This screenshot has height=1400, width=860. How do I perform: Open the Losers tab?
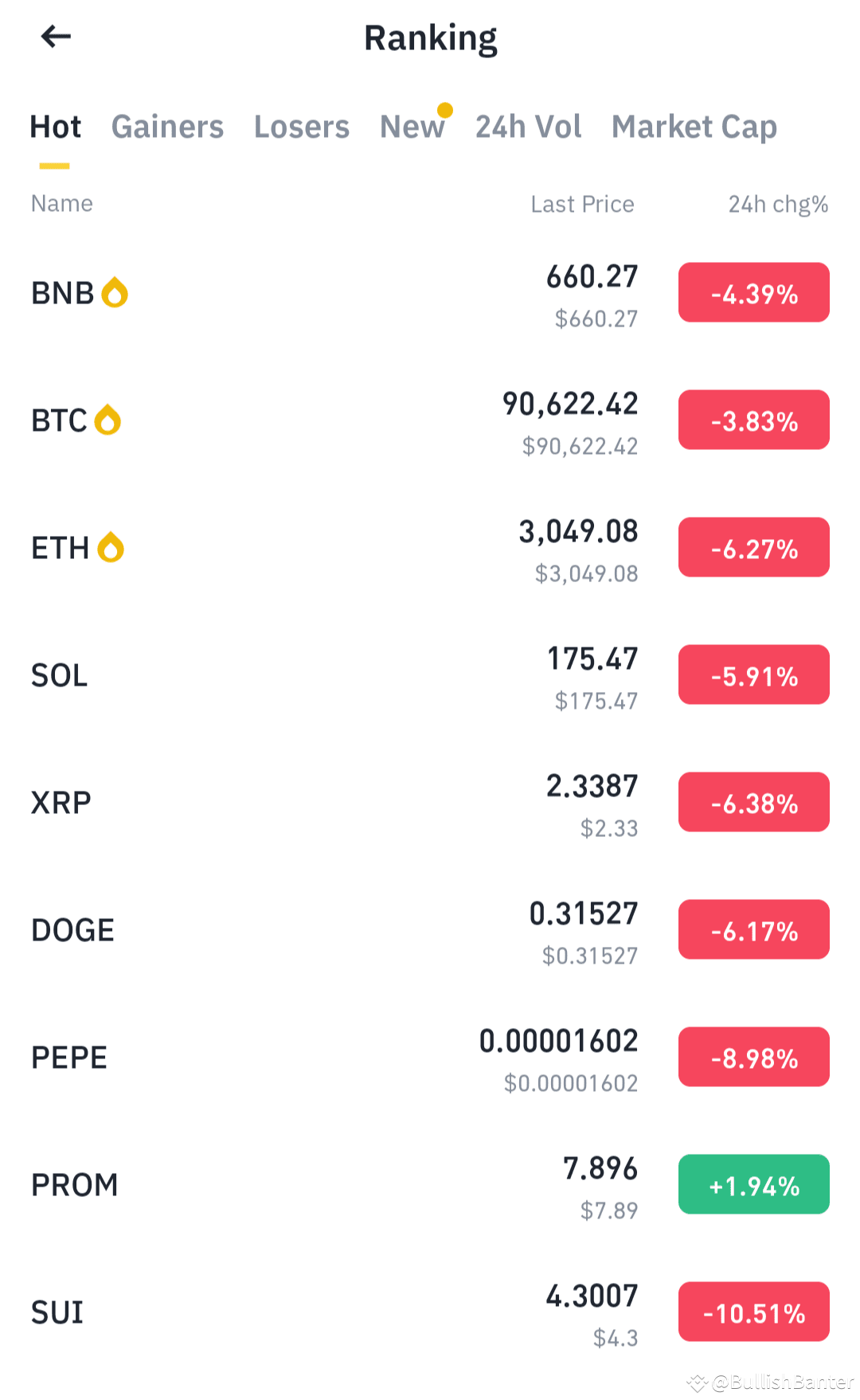pyautogui.click(x=302, y=127)
